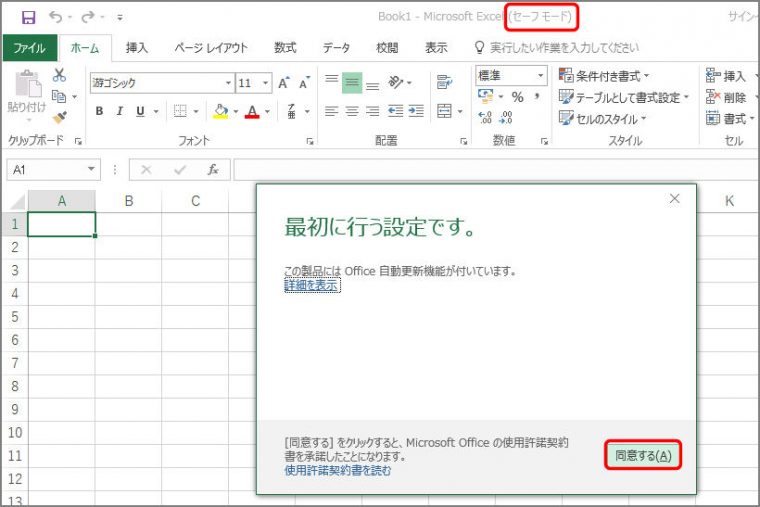760x507 pixels.
Task: Click the Paste (貼り付け) clipboard icon
Action: coord(27,84)
